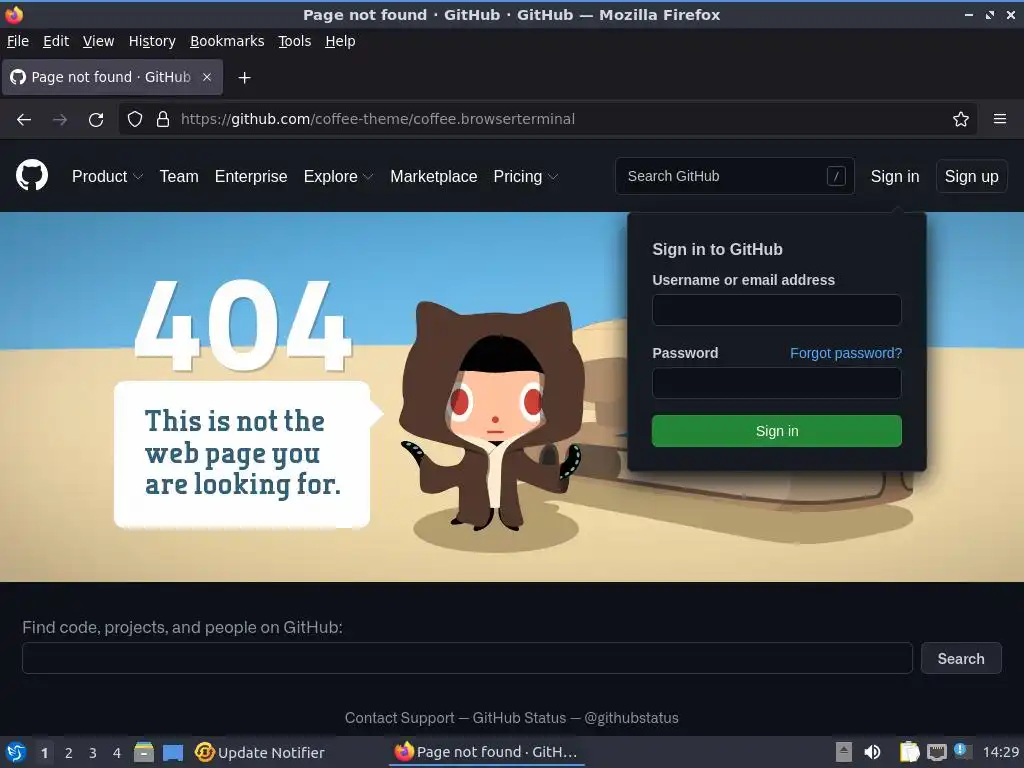Open the tracking protection shield icon
The width and height of the screenshot is (1024, 768).
coord(135,119)
